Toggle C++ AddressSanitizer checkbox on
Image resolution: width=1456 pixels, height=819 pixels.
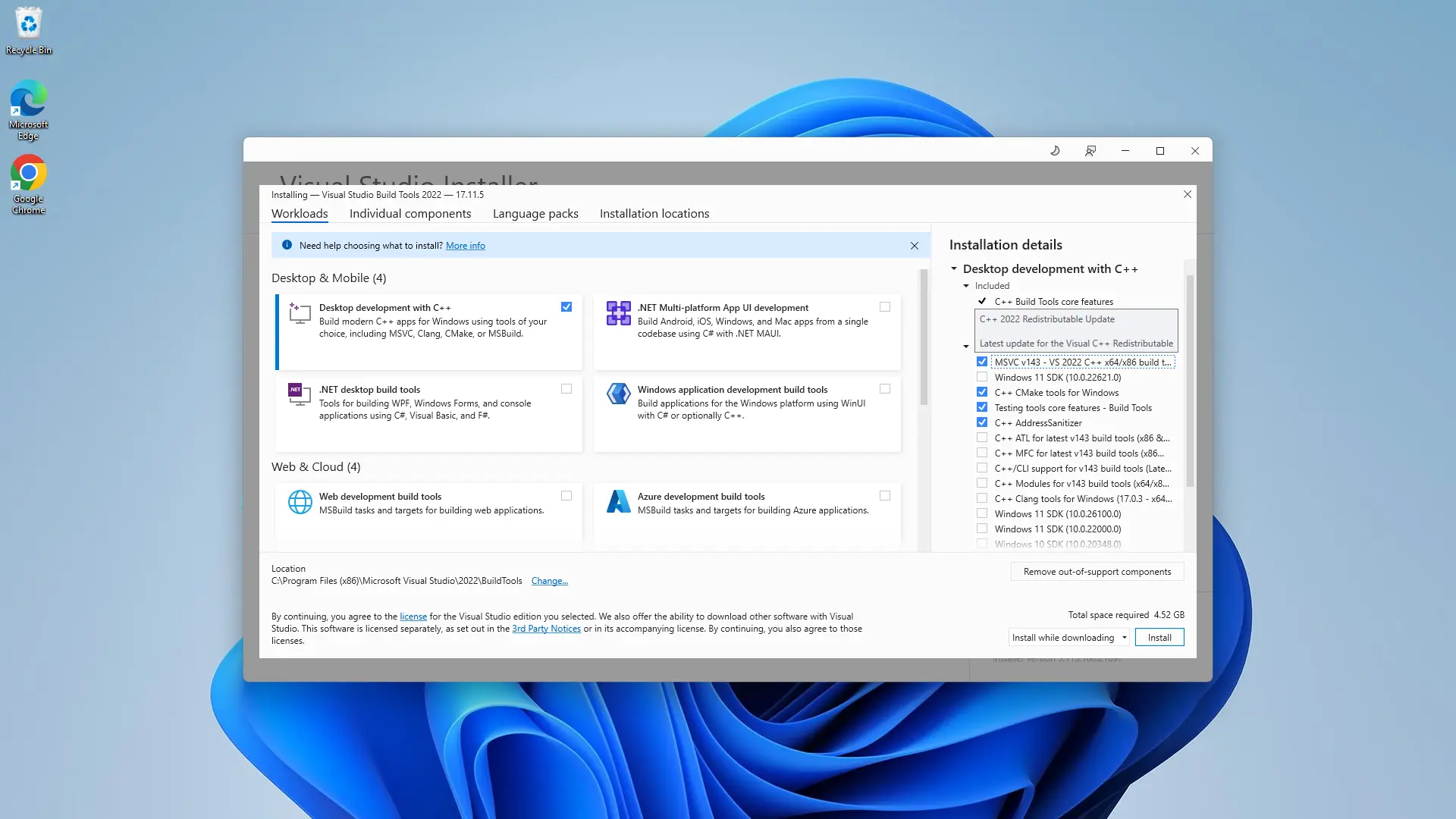(x=982, y=422)
